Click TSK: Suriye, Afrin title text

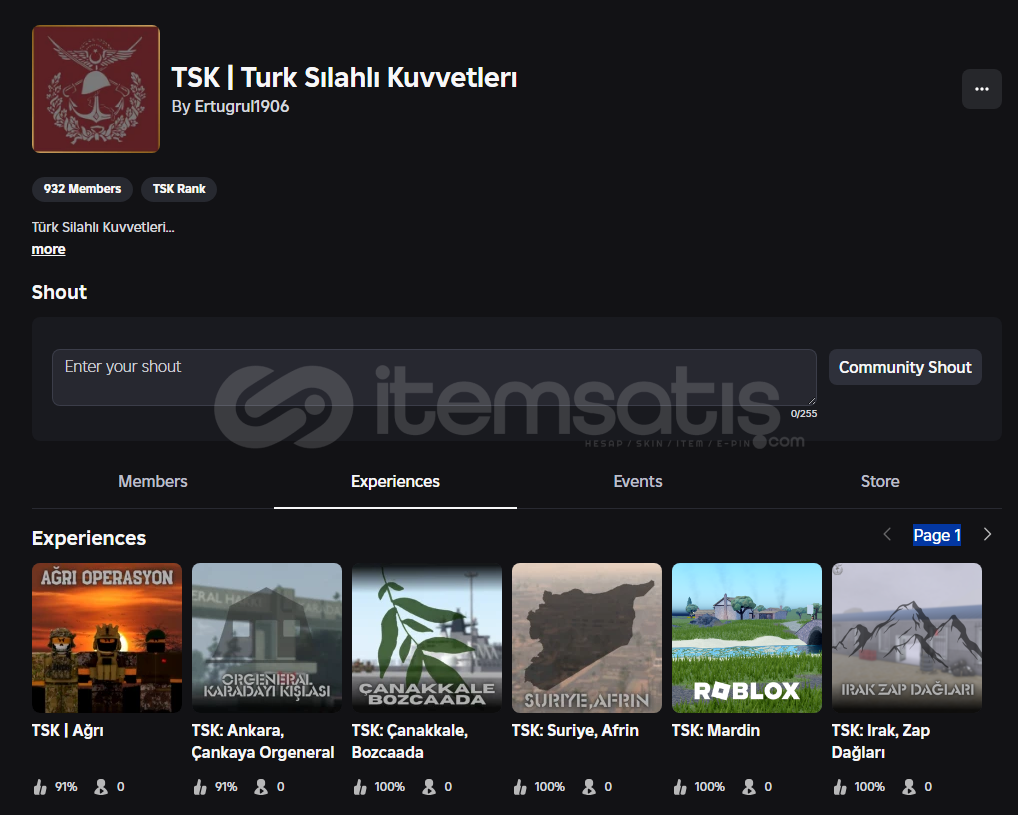tap(575, 731)
